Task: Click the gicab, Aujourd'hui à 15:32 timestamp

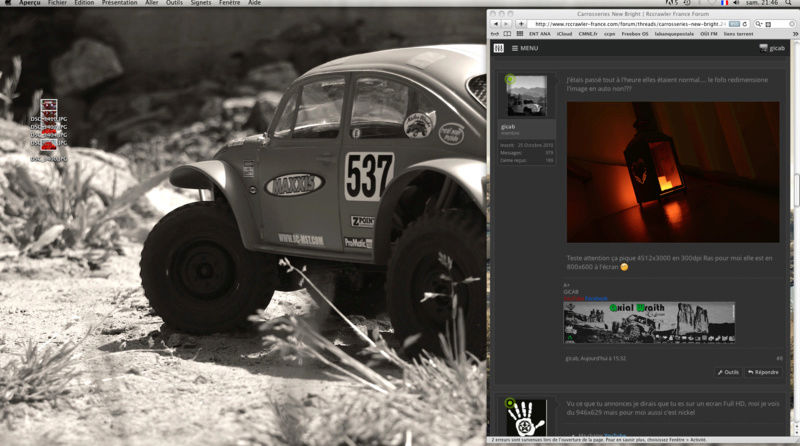Action: pyautogui.click(x=595, y=358)
